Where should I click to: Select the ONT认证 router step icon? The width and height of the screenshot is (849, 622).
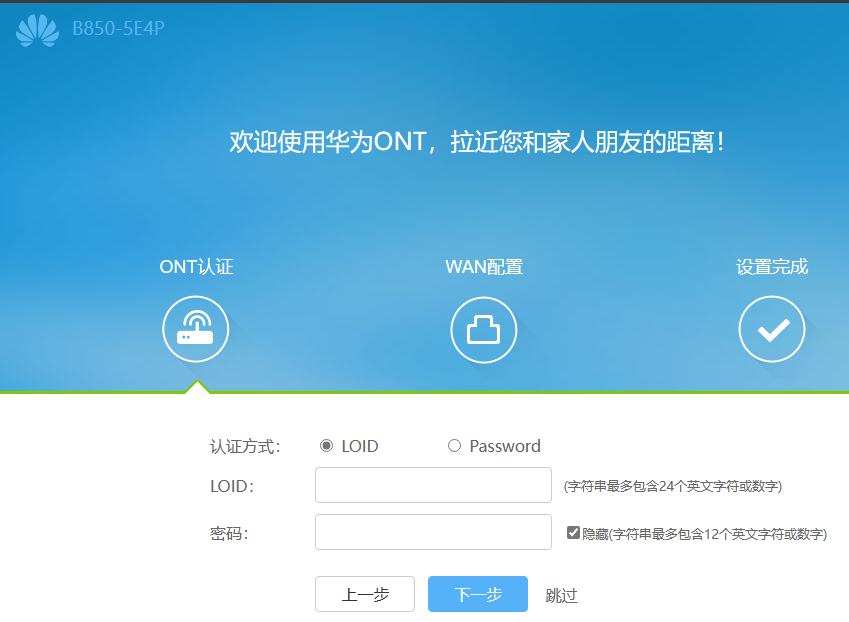(x=195, y=329)
